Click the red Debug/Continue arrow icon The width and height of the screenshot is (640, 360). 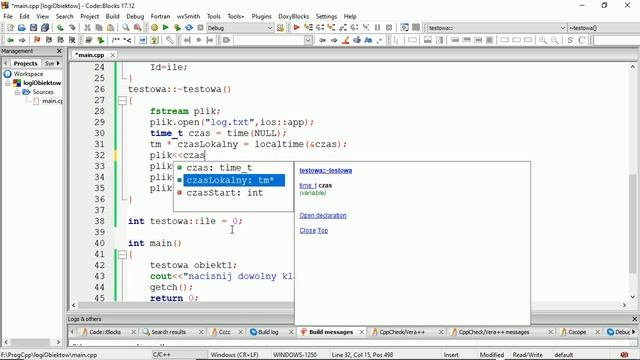tap(297, 28)
